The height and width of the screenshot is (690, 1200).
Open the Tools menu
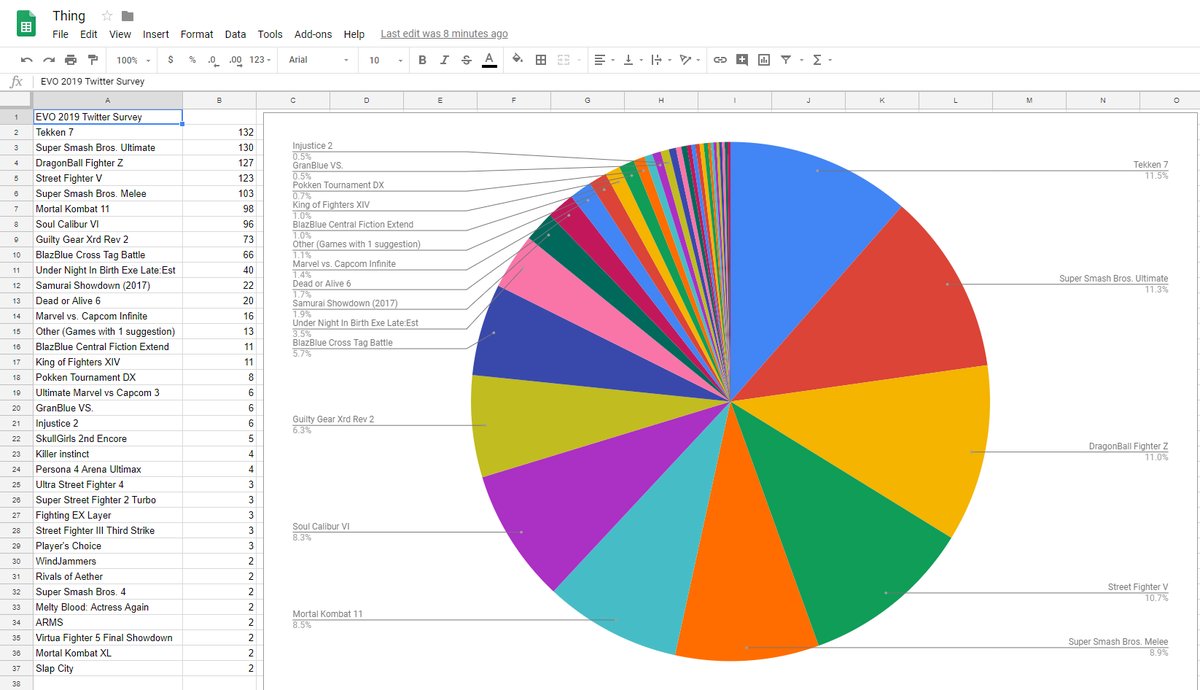coord(270,34)
